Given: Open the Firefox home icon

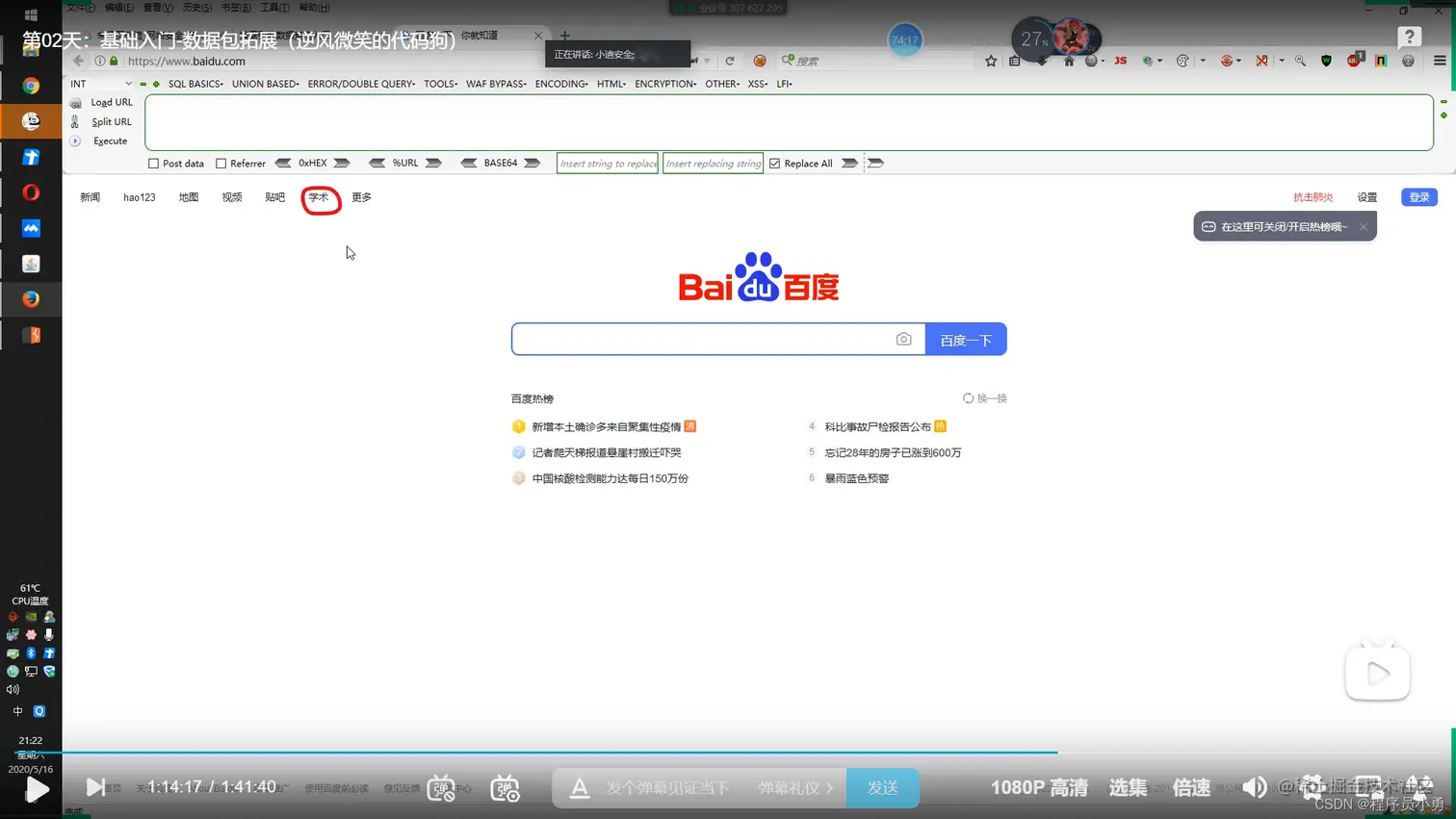Looking at the screenshot, I should pos(1069,61).
